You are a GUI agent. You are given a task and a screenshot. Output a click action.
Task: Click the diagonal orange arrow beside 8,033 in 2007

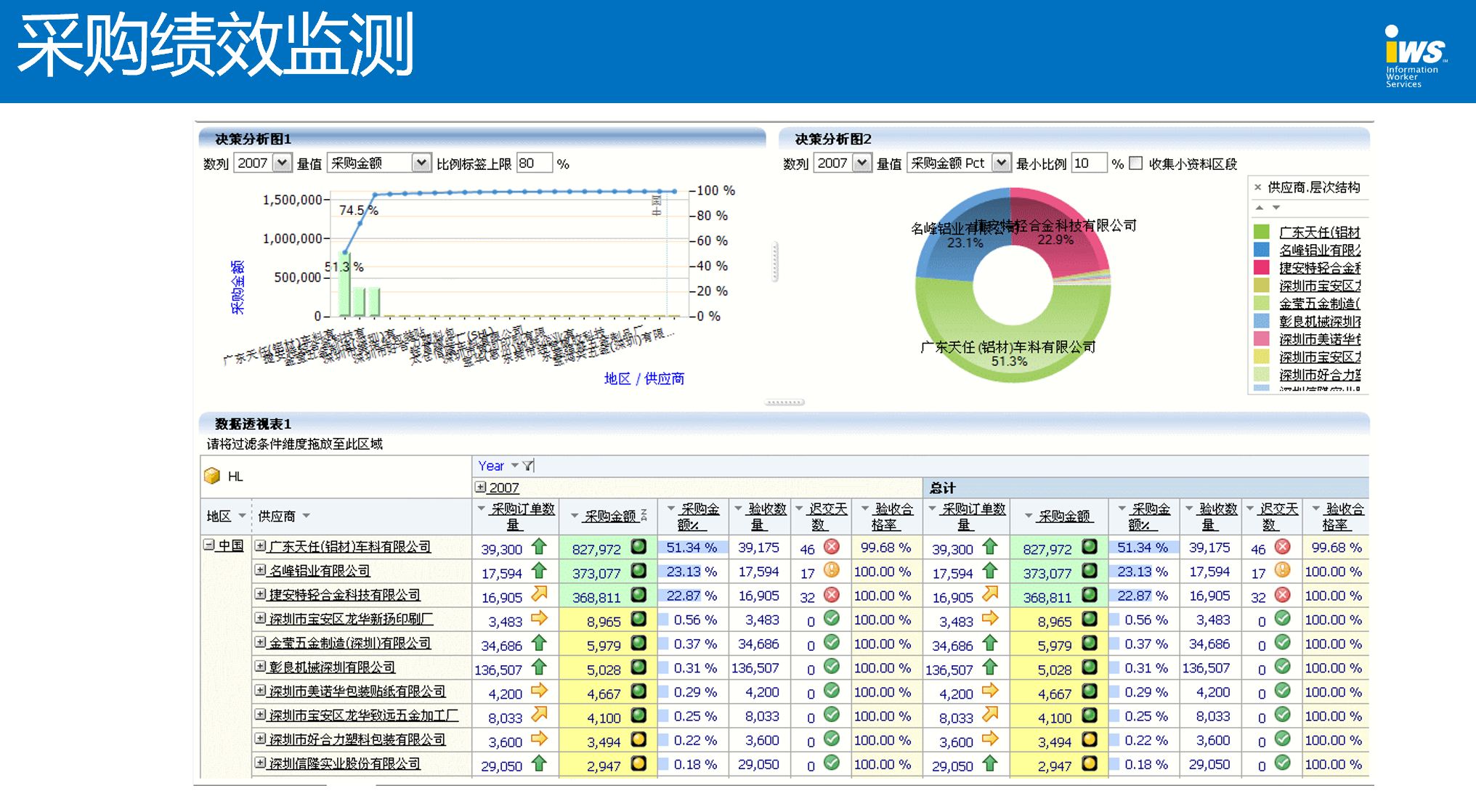click(539, 715)
